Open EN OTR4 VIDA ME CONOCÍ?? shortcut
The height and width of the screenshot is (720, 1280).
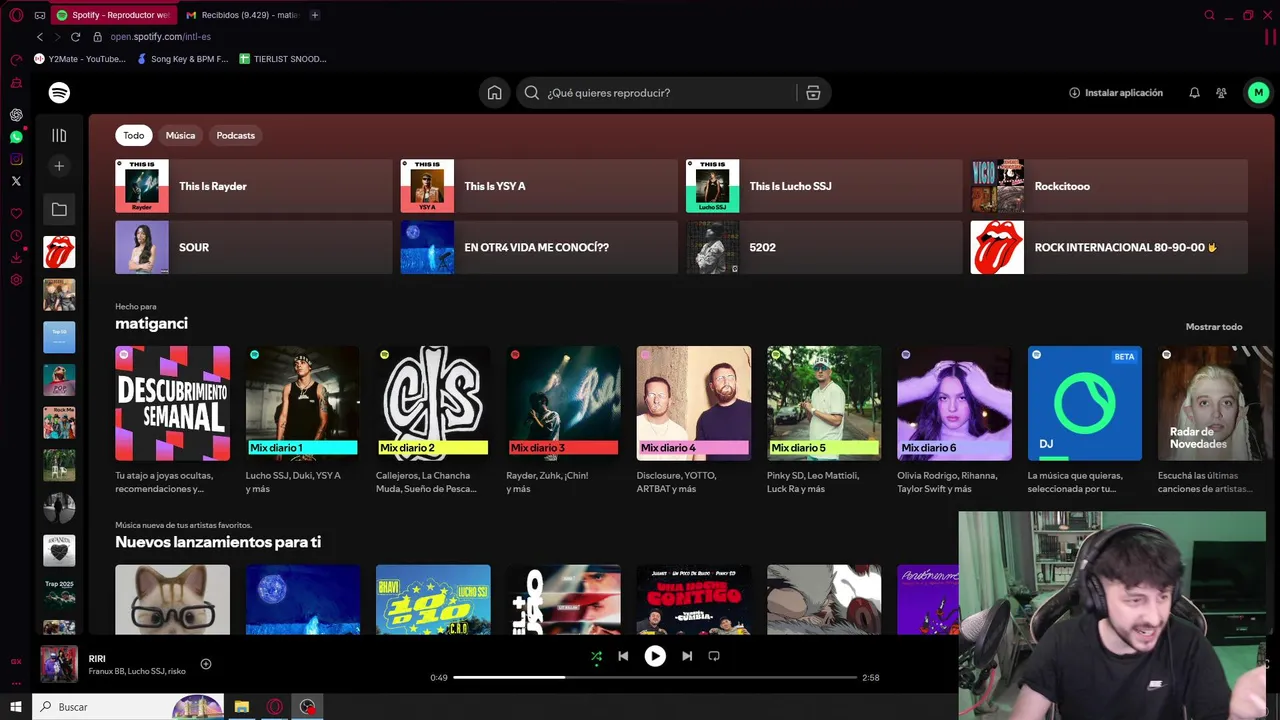click(539, 247)
